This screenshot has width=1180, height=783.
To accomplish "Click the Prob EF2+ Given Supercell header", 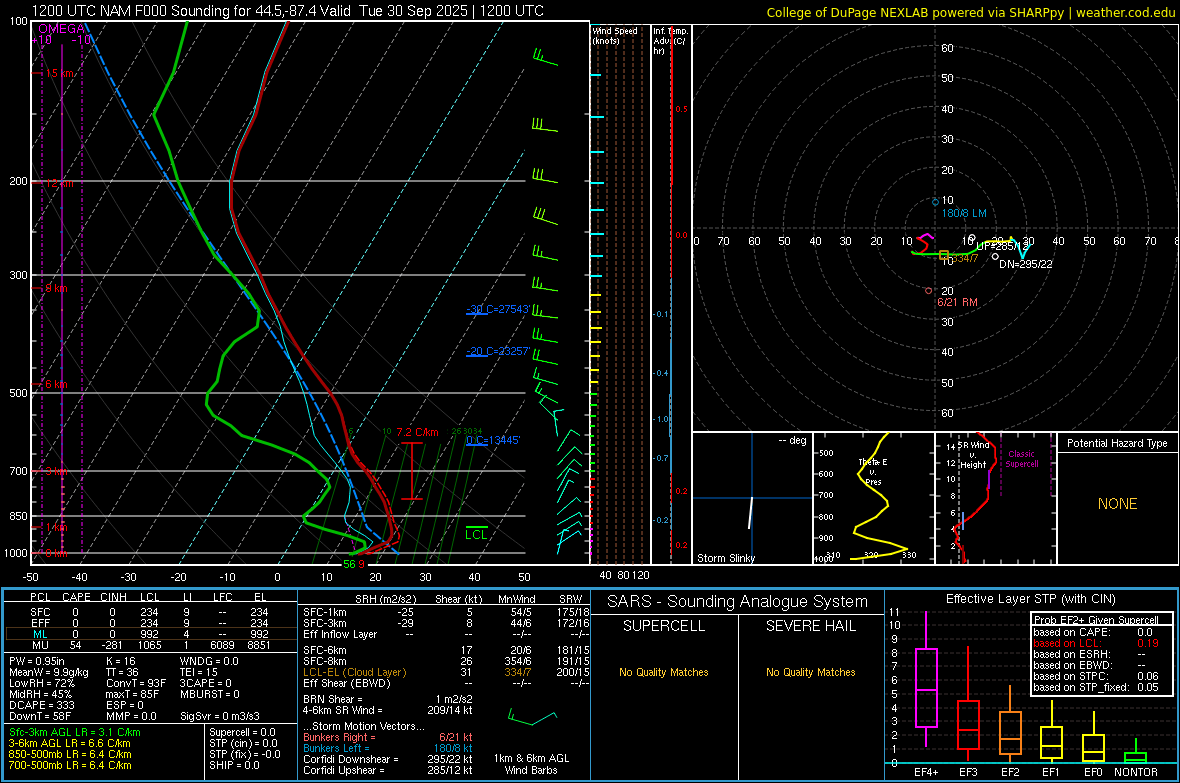I will tap(1096, 620).
